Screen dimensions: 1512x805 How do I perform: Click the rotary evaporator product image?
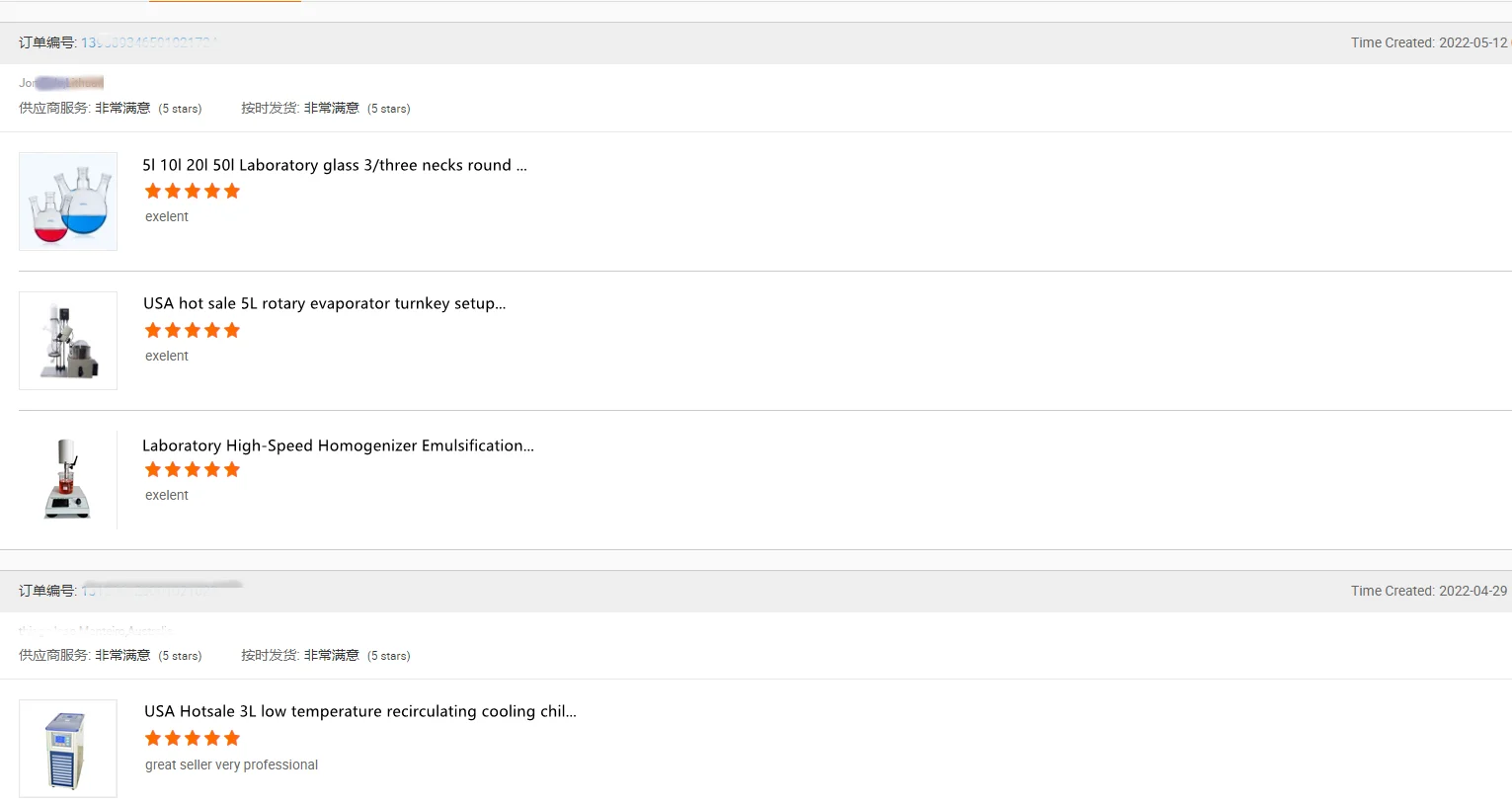pyautogui.click(x=68, y=341)
